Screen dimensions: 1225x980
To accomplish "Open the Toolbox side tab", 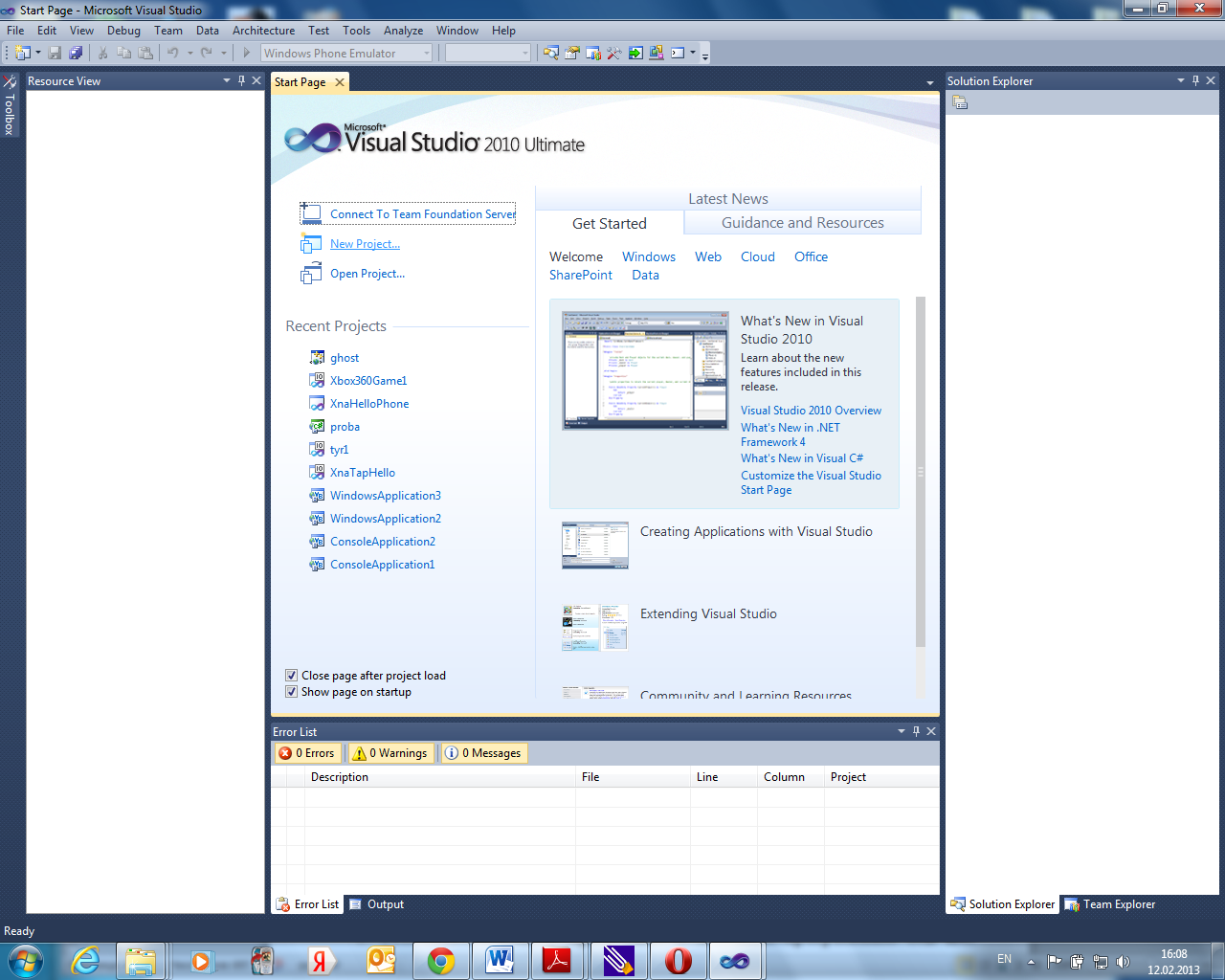I will click(x=10, y=105).
